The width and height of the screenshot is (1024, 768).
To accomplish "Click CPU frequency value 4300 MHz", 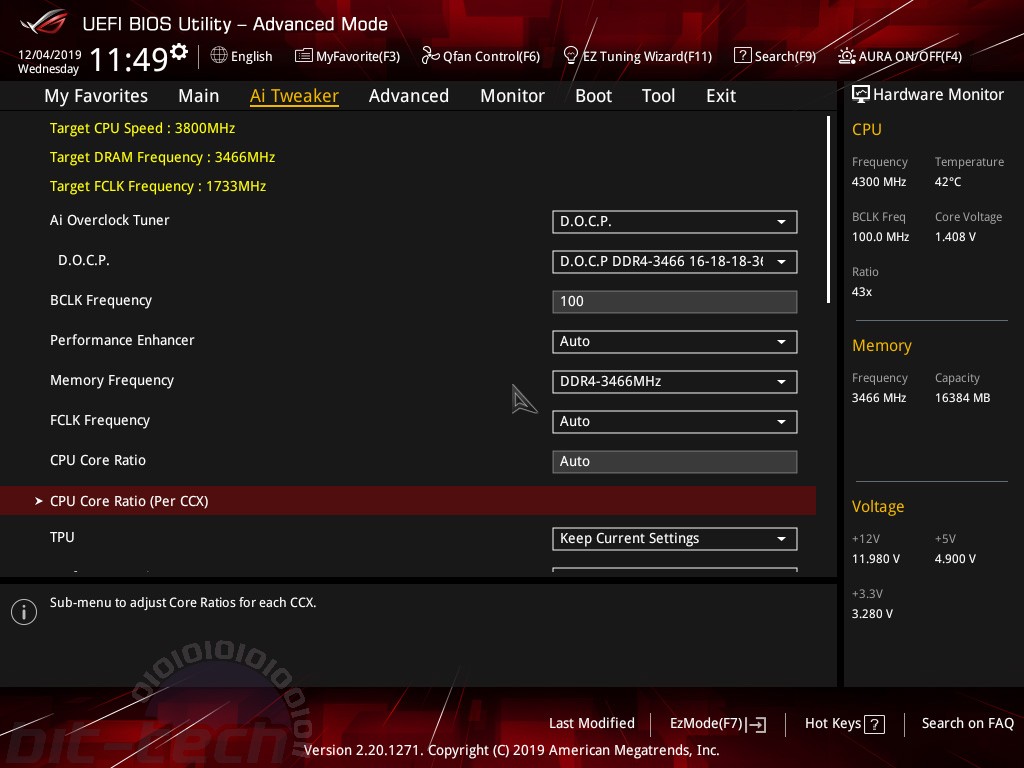I will click(x=879, y=182).
